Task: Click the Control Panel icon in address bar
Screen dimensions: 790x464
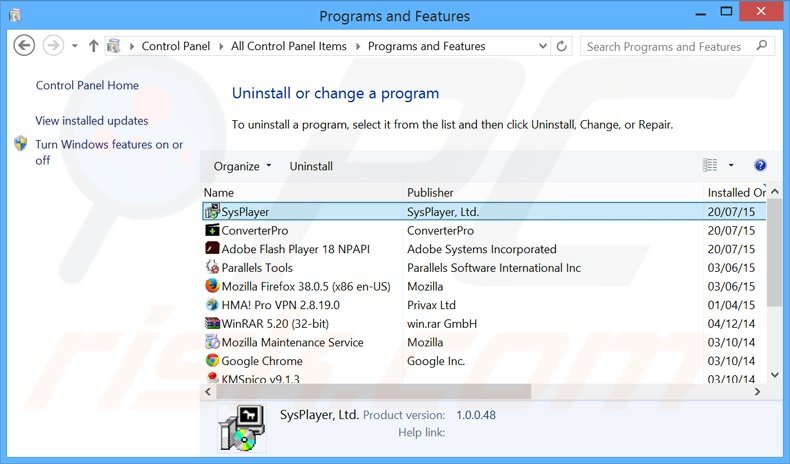Action: (x=114, y=46)
